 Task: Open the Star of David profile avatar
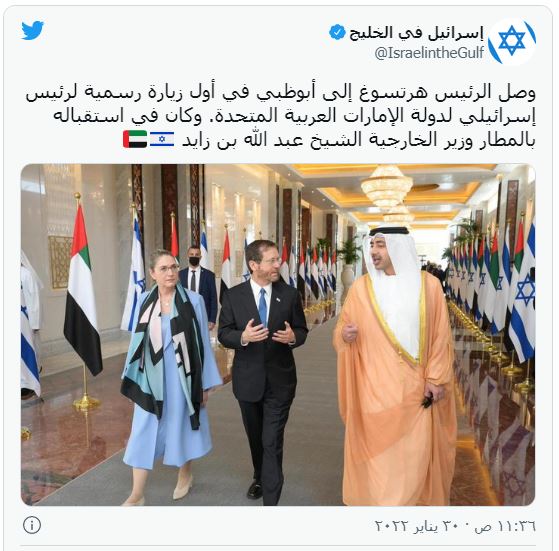[512, 40]
